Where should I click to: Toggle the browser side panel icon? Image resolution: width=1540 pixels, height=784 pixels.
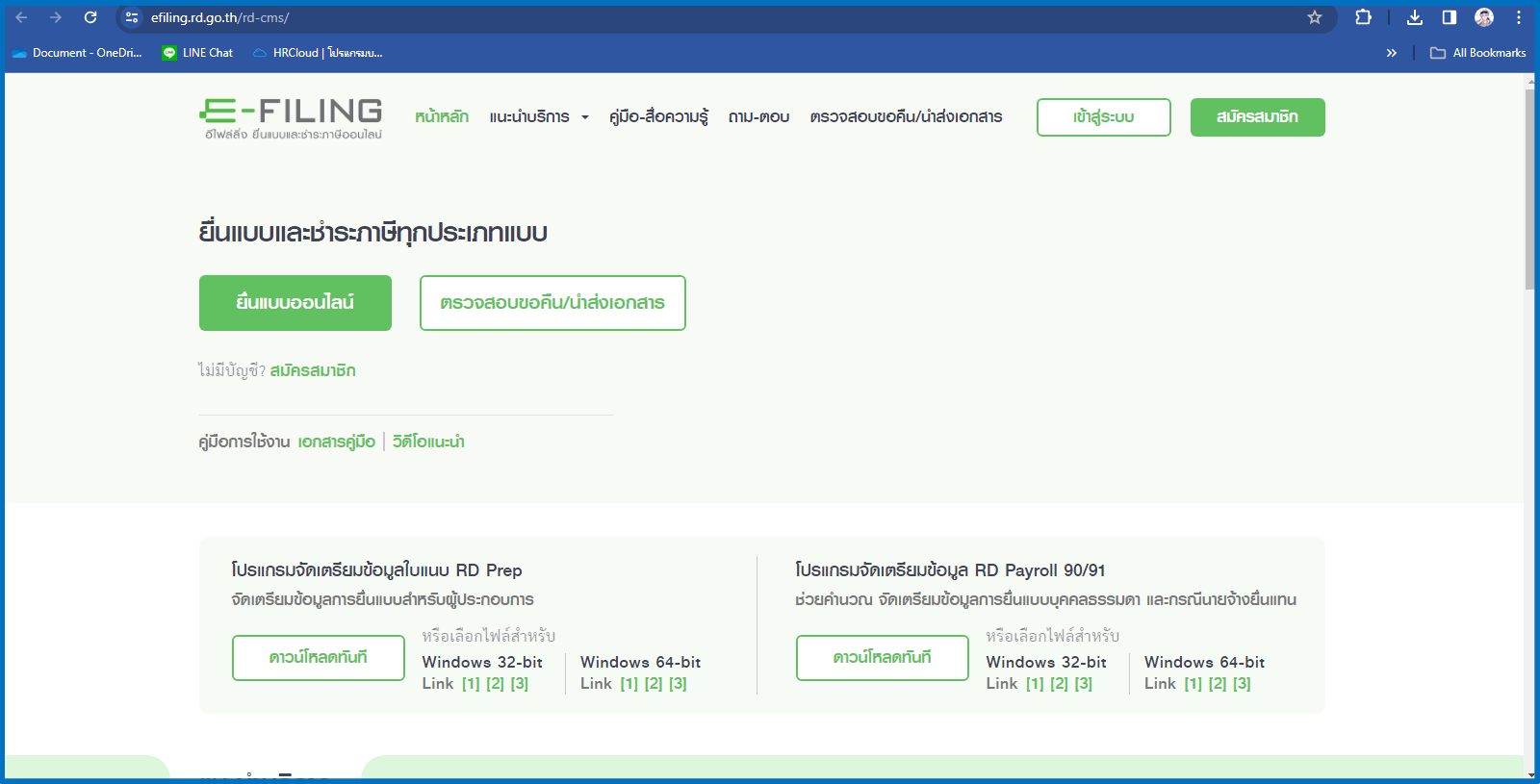[1450, 17]
